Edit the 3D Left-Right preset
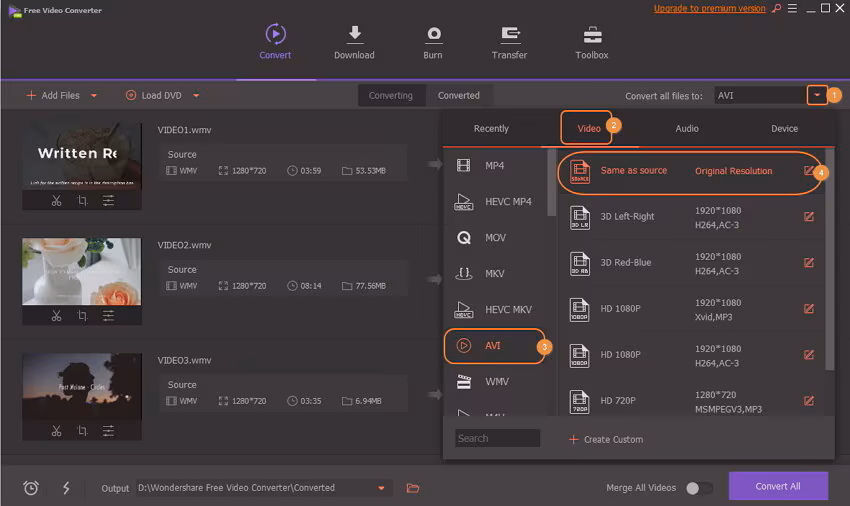The image size is (850, 506). pos(809,217)
